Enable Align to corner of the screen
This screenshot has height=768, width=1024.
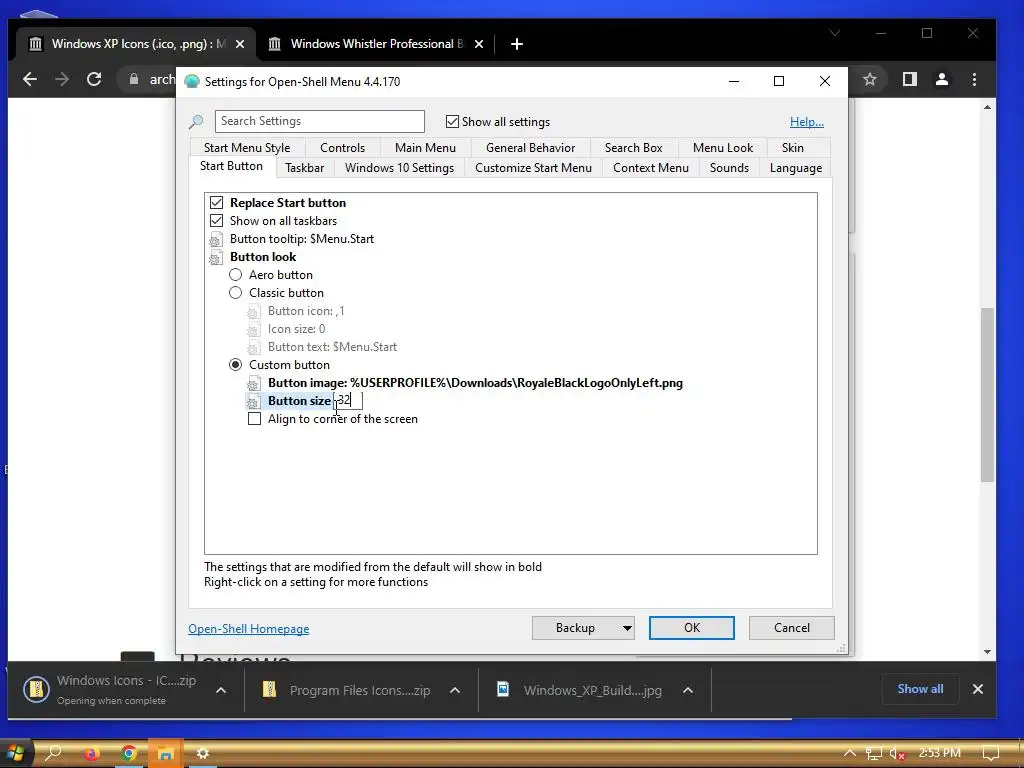(255, 419)
